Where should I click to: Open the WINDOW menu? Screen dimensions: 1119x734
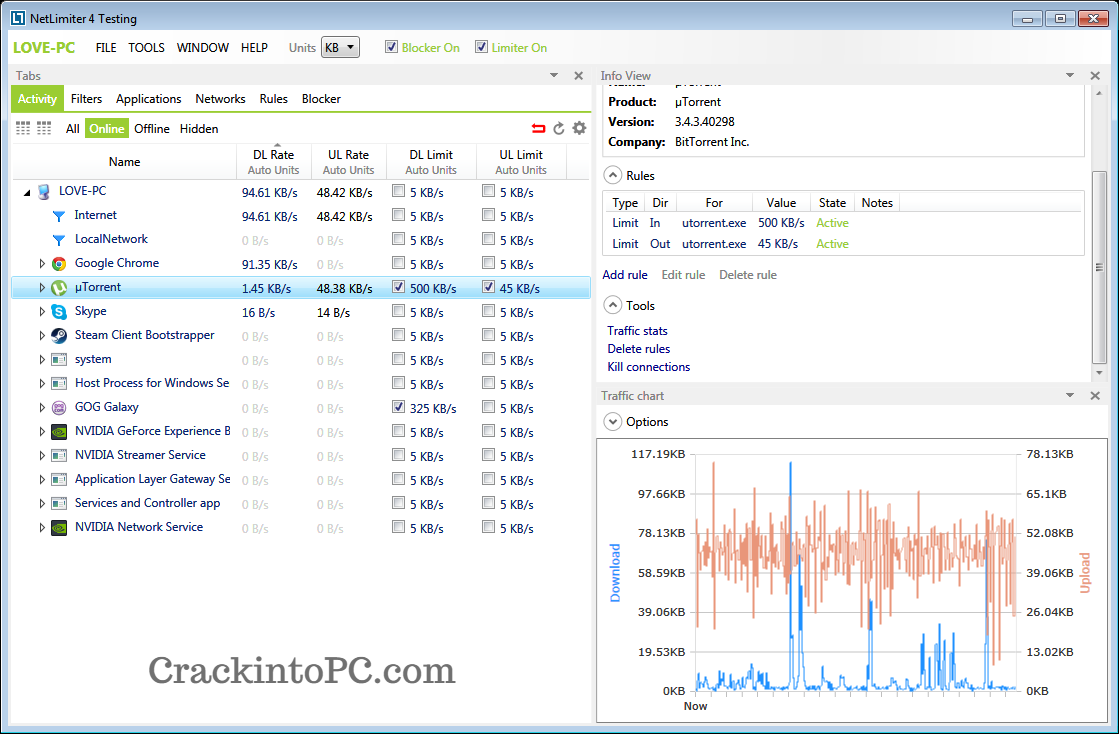point(203,48)
